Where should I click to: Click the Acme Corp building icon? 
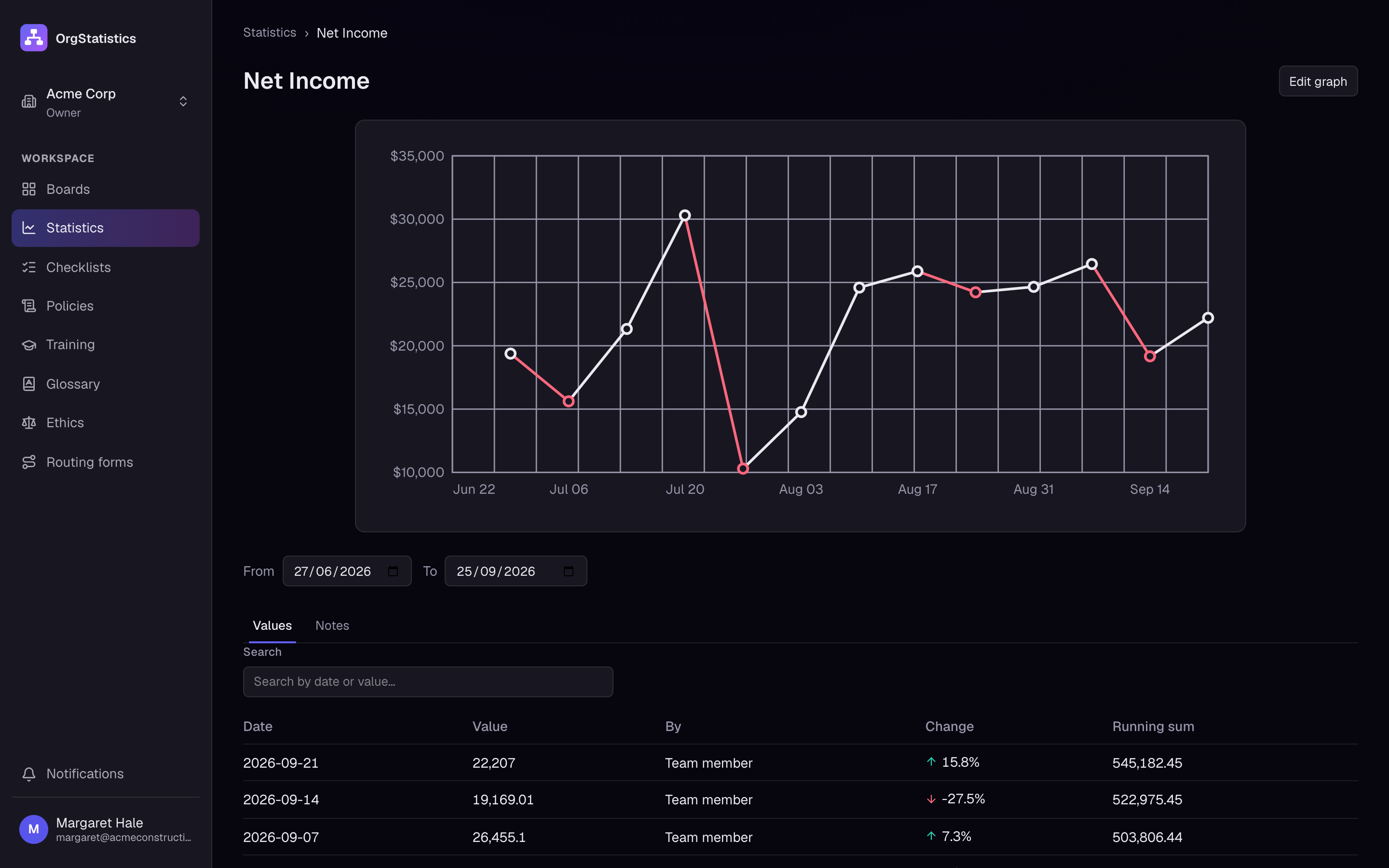29,102
